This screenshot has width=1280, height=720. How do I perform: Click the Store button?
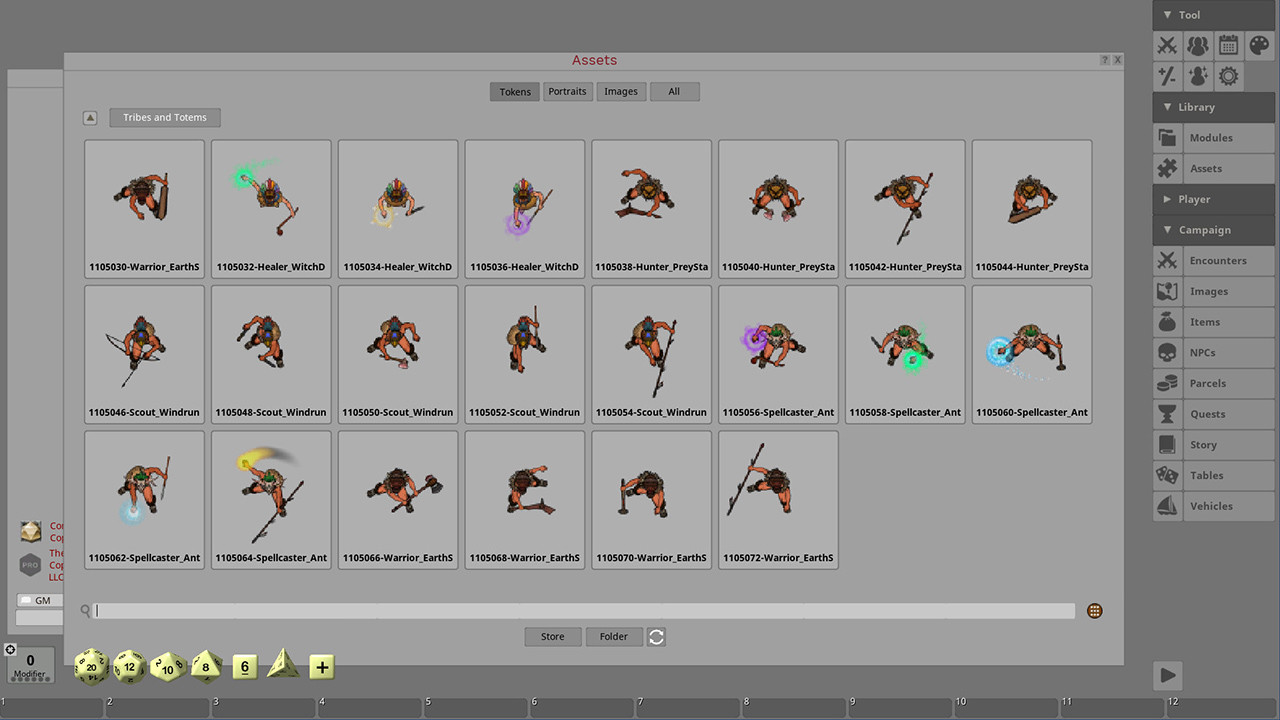point(552,636)
